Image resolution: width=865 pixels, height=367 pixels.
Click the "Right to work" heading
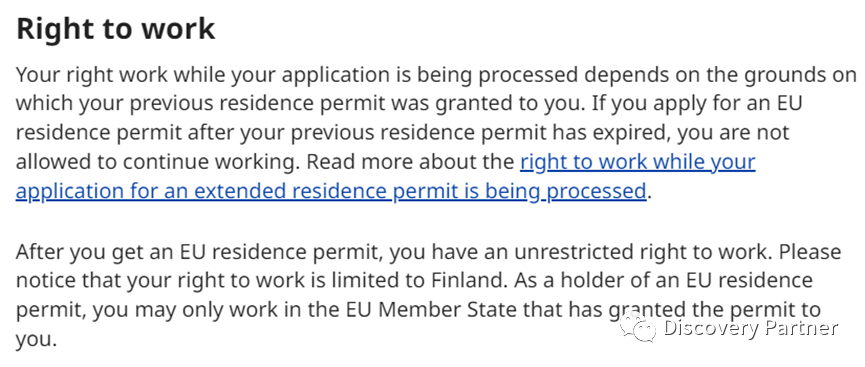pos(116,29)
